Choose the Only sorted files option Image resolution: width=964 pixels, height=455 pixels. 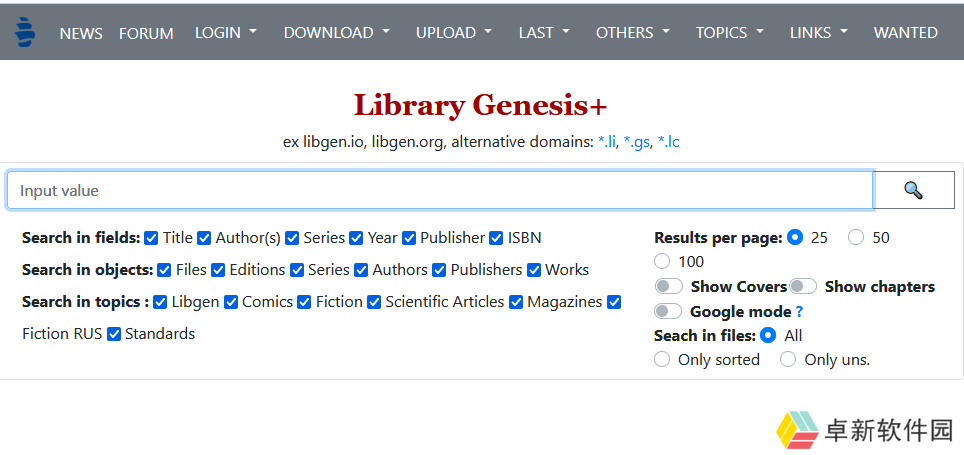click(662, 360)
